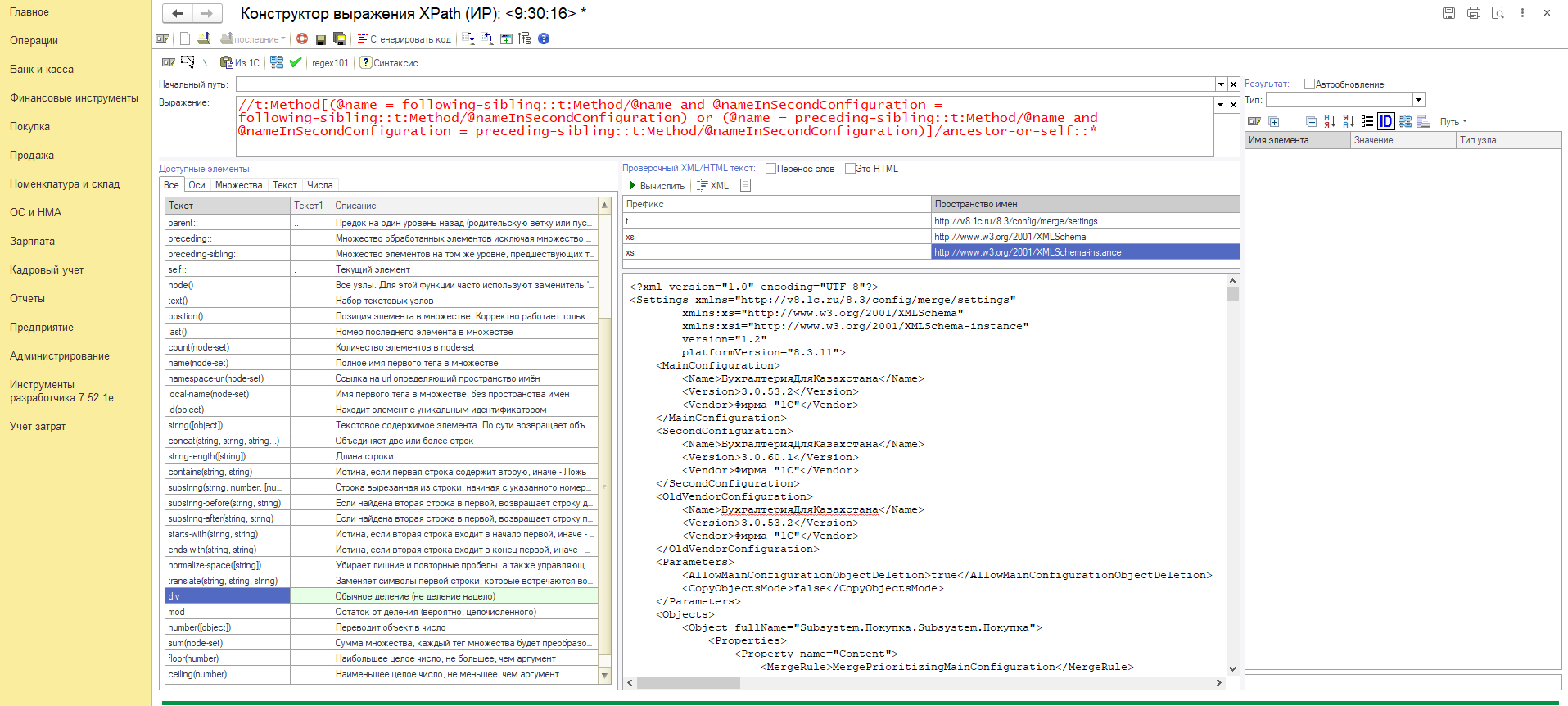The height and width of the screenshot is (706, 1568).
Task: Click the output-to-table icon in result toolbar
Action: coord(1424,121)
